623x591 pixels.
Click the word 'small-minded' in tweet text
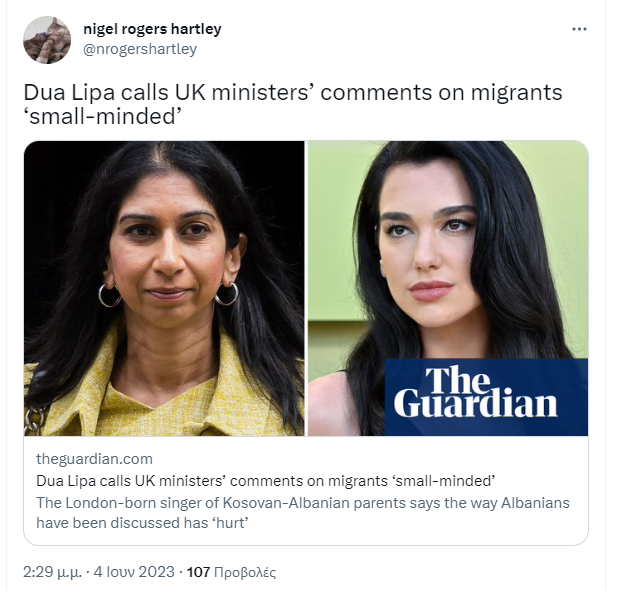[103, 116]
